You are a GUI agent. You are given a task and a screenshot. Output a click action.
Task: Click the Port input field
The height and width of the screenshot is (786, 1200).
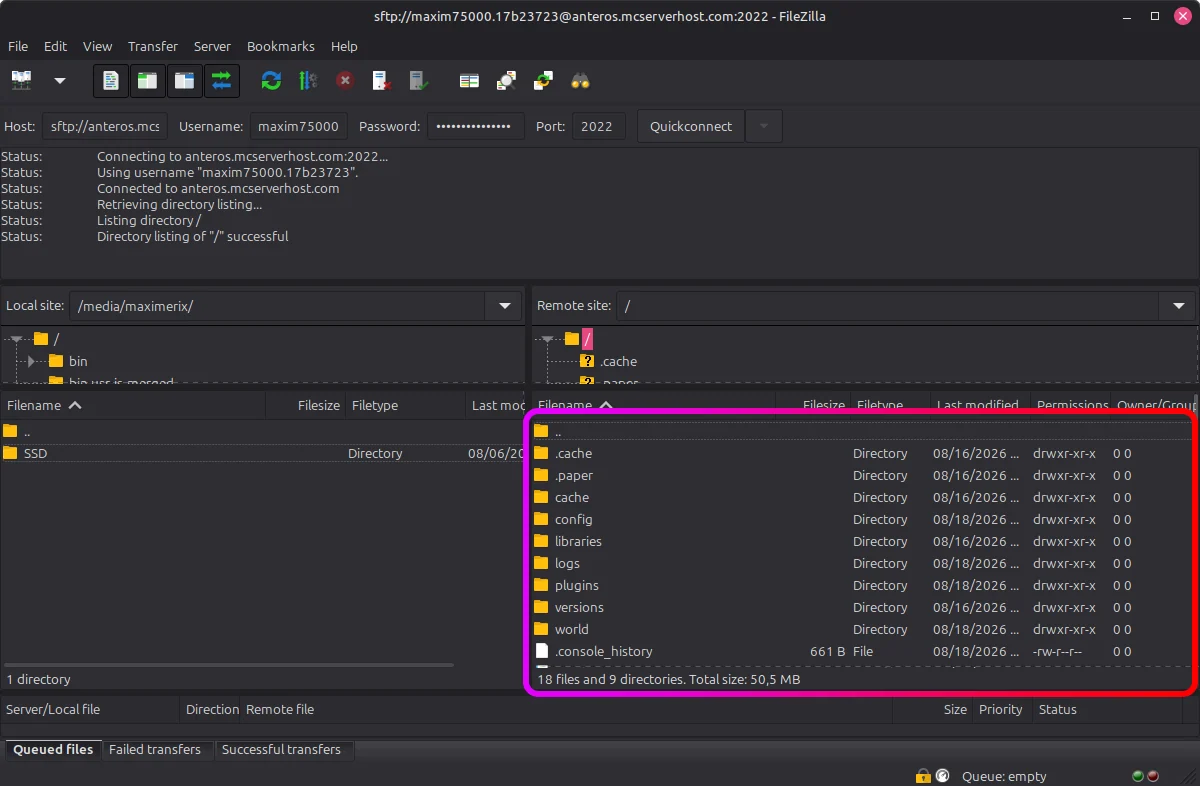[x=598, y=127]
